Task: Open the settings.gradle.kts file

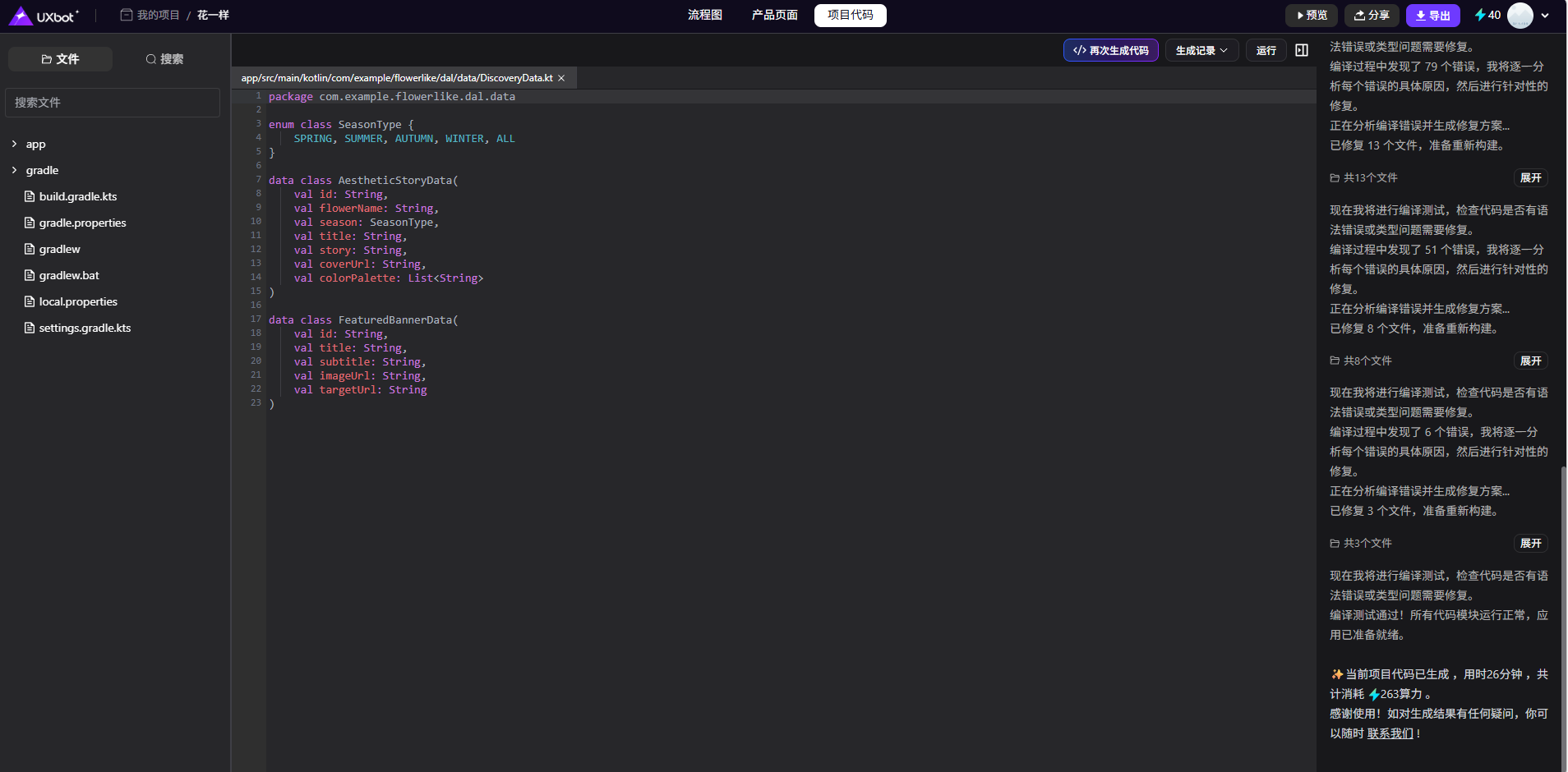Action: (x=85, y=328)
